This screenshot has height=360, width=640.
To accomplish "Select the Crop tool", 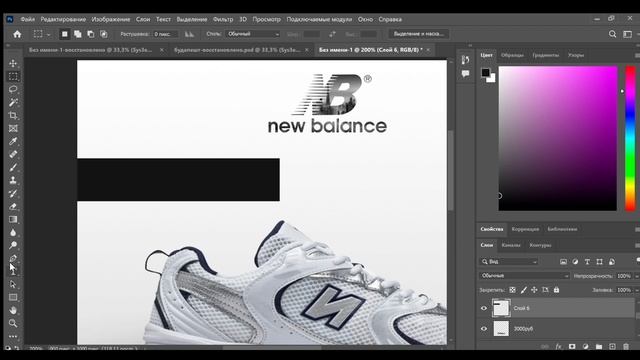I will (13, 116).
